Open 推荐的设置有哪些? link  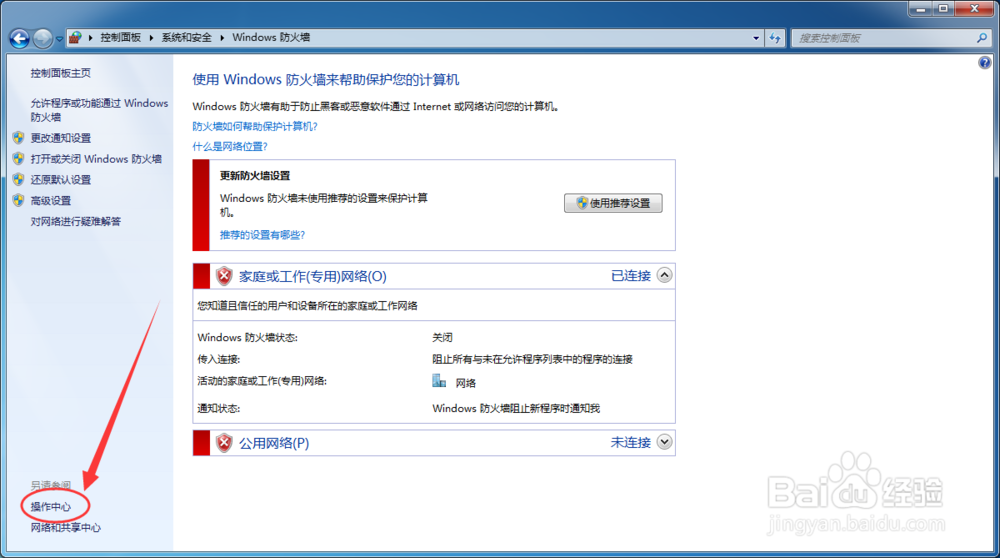coord(262,235)
